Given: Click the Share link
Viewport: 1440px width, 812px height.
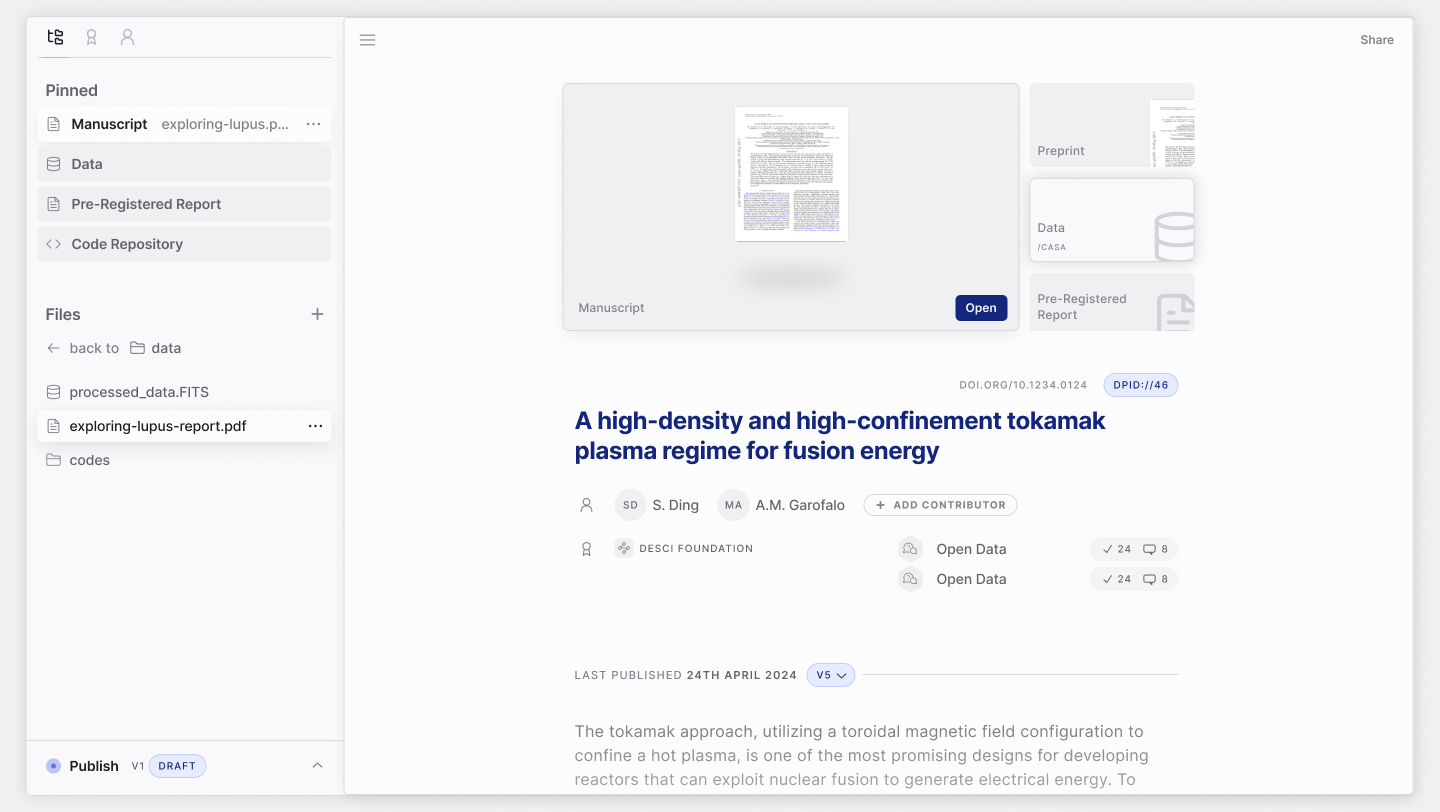Looking at the screenshot, I should point(1376,40).
